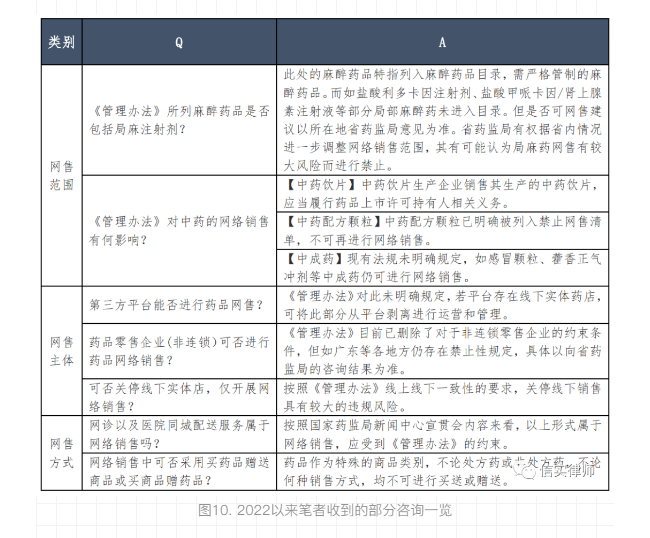Viewport: 650px width, 538px height.
Task: Click answer citing 国家药监局新闻中心宣贯会
Action: [442, 434]
